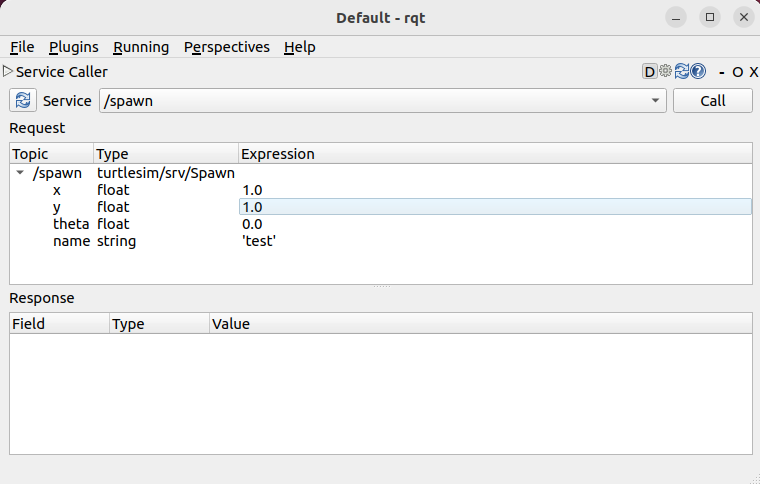The width and height of the screenshot is (760, 484).
Task: Open the Running menu
Action: point(141,47)
